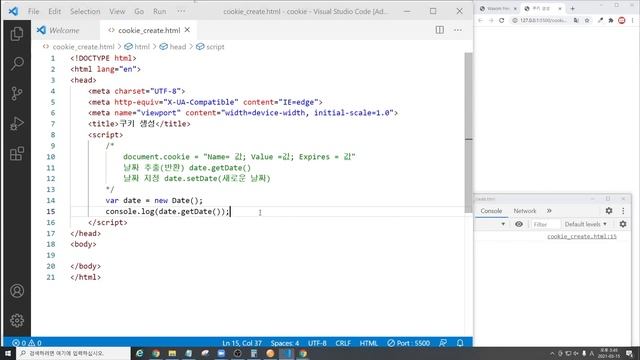Screen dimensions: 640x360
Task: Open the Selection menu
Action: point(85,11)
